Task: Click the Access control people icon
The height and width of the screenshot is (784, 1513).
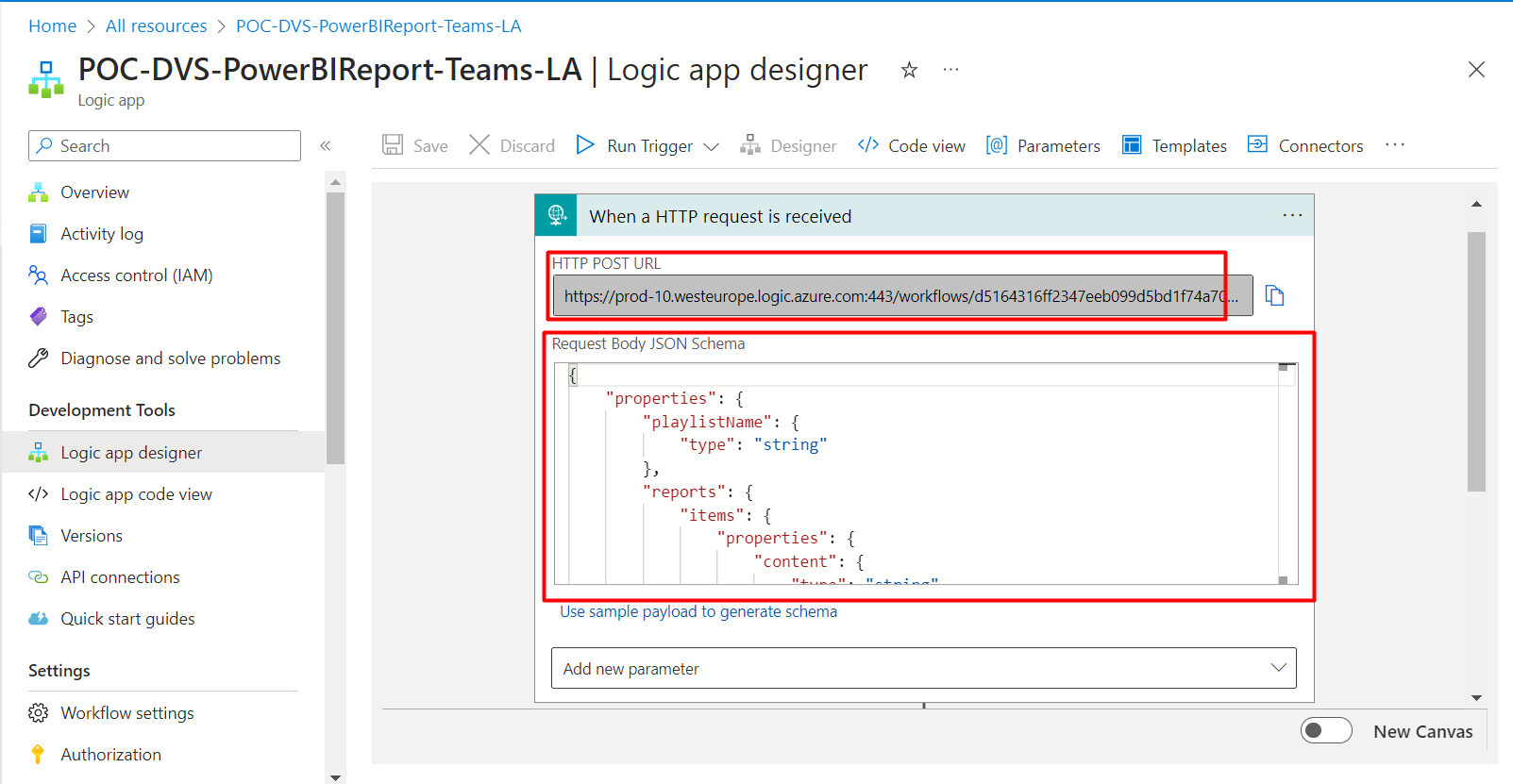Action: (38, 275)
